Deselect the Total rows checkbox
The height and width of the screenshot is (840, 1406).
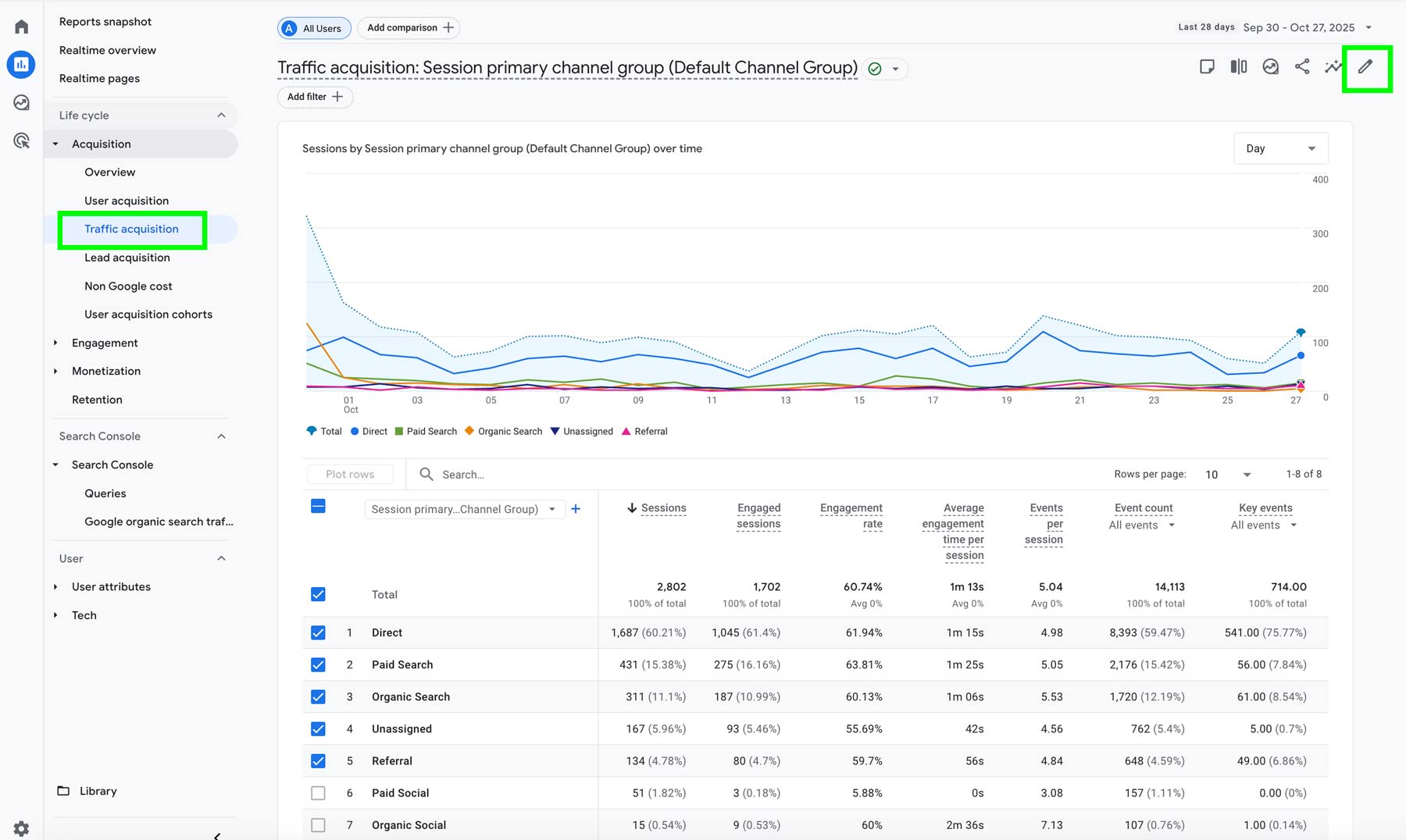click(318, 594)
